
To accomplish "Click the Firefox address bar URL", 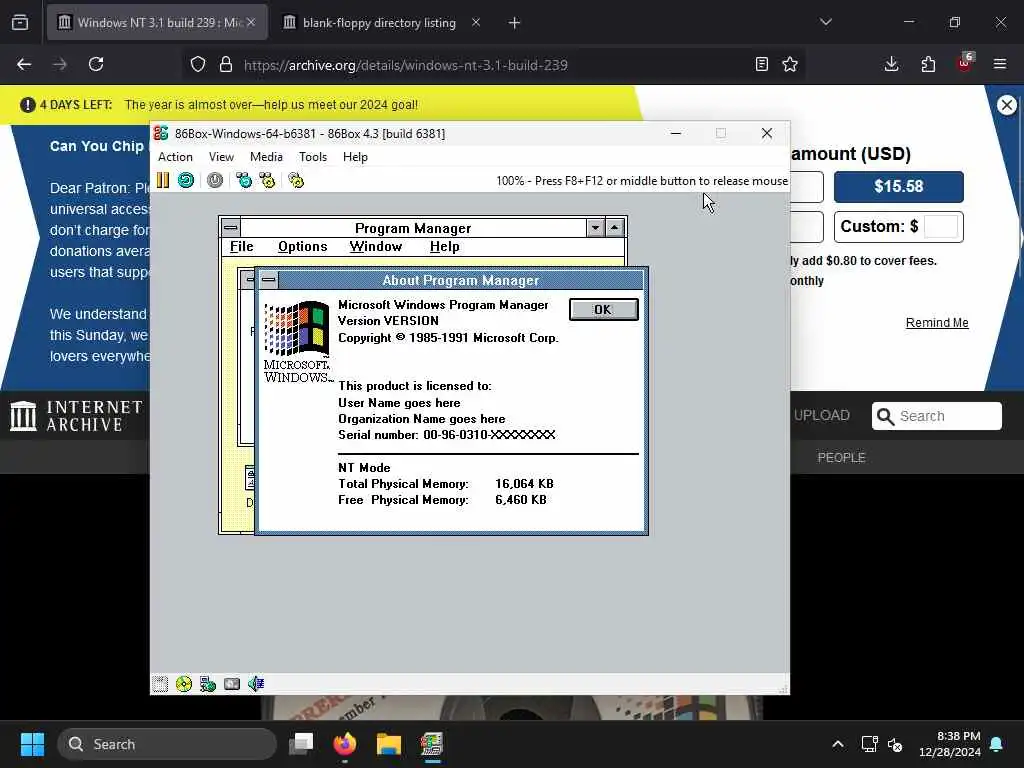I will (406, 65).
